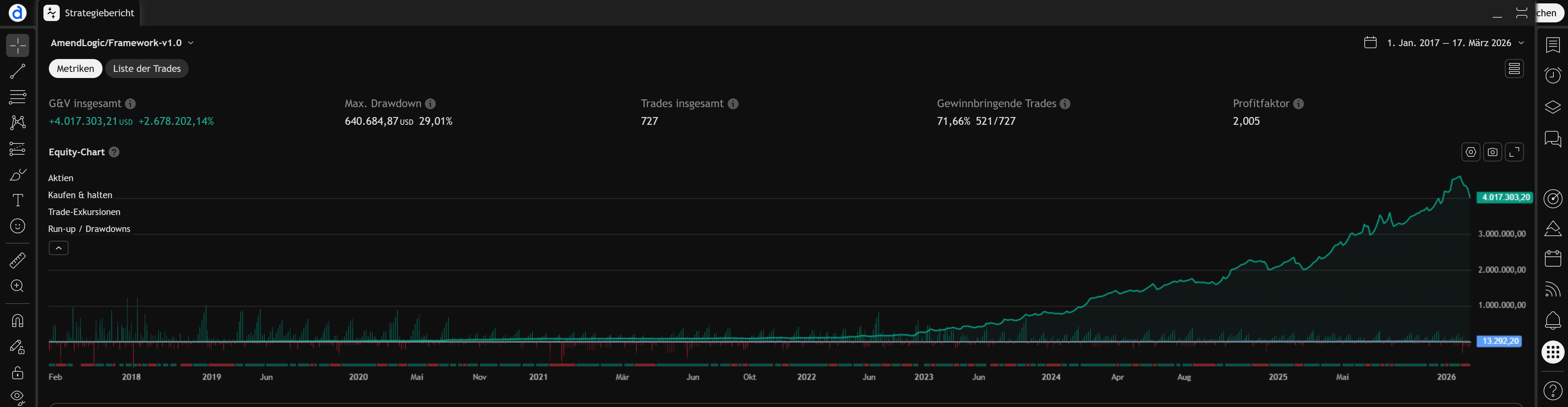Enable magnet mode for drawings
Screen dimensions: 1568x407
coord(17,321)
